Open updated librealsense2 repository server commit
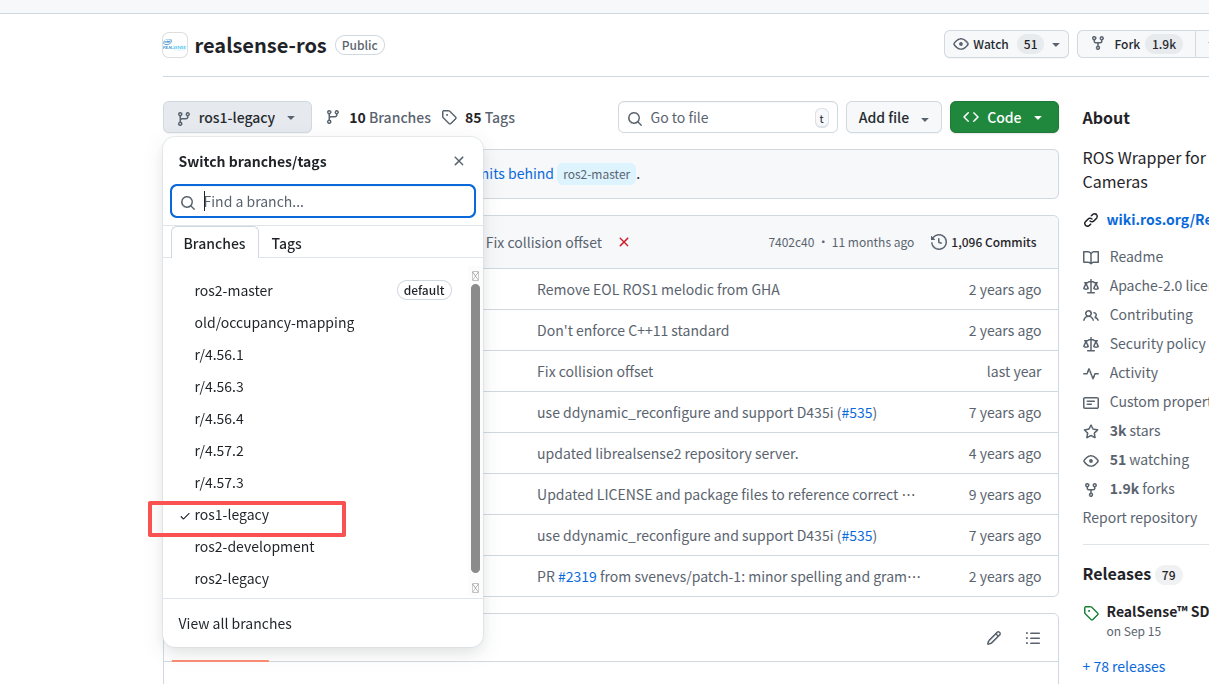 (x=667, y=454)
